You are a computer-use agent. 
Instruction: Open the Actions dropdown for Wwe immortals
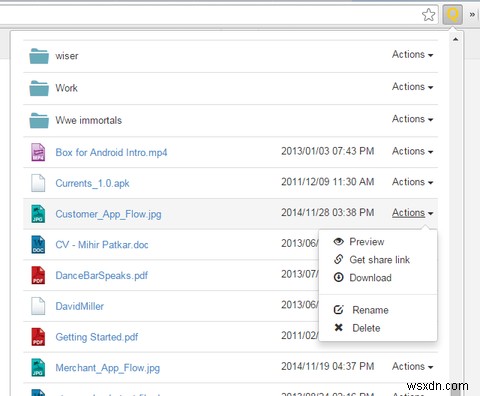tap(413, 119)
